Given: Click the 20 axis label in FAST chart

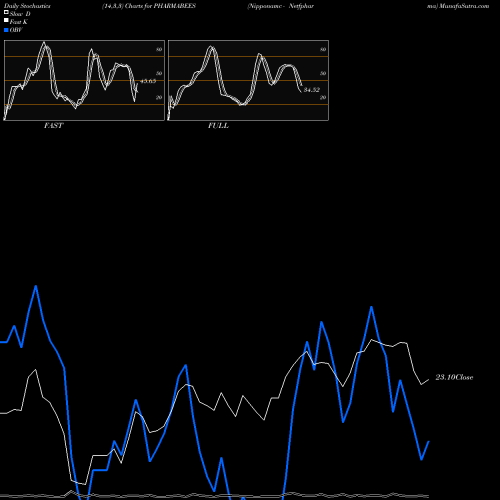Looking at the screenshot, I should tap(159, 97).
